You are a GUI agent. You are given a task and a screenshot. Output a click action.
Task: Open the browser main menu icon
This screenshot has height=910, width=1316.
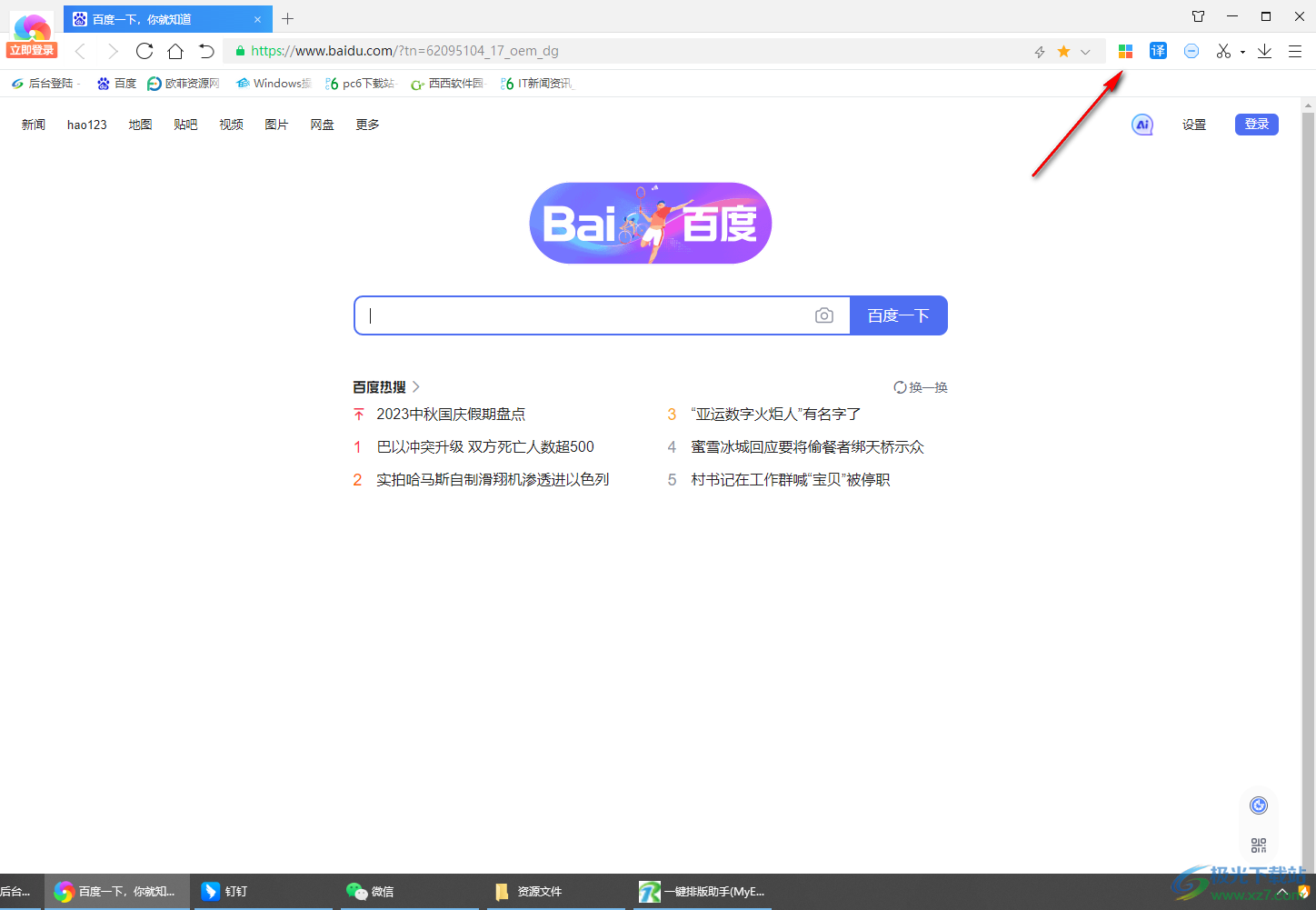tap(1295, 52)
